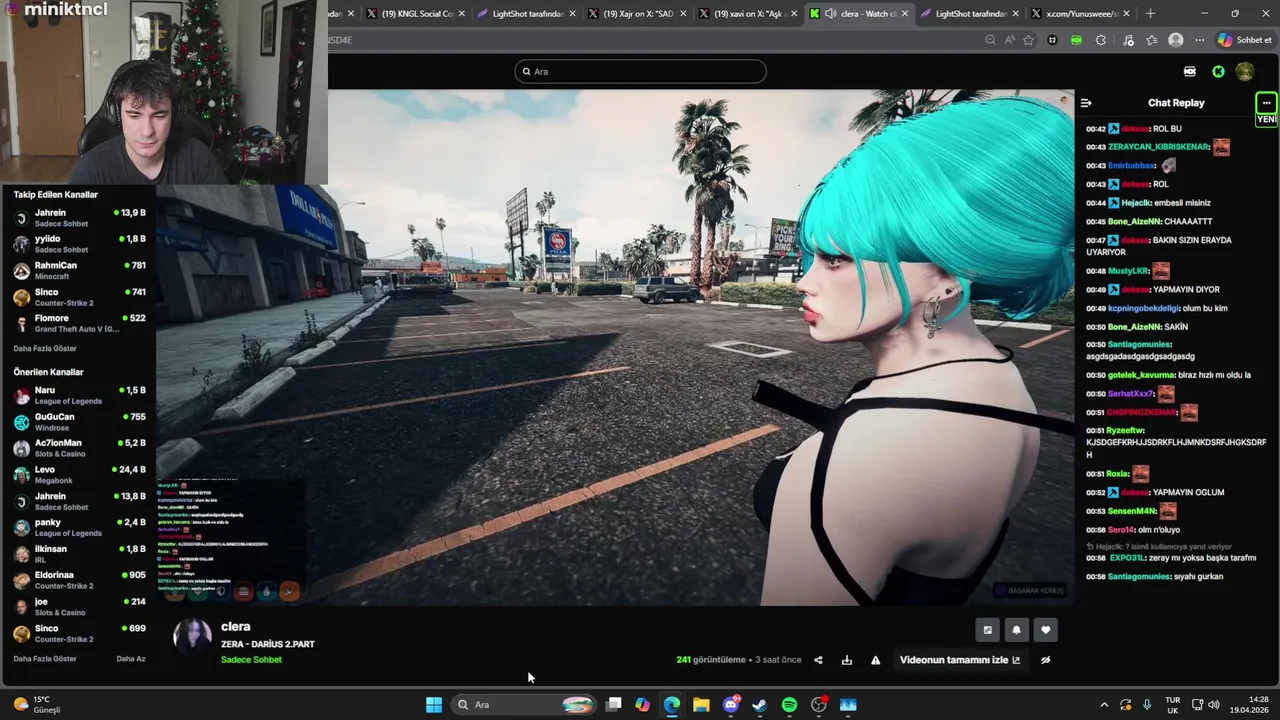Click clera streamer avatar
Image resolution: width=1280 pixels, height=720 pixels.
click(192, 636)
